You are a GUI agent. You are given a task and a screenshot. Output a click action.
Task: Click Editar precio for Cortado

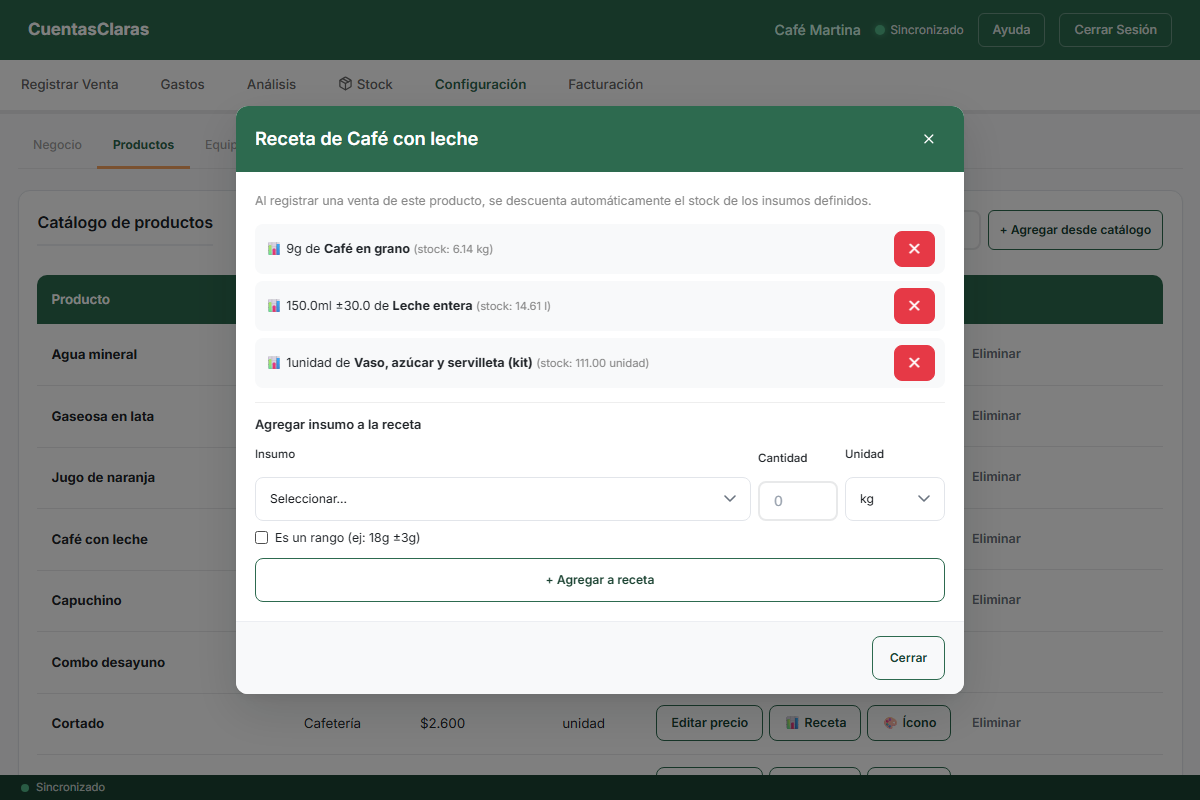[709, 723]
